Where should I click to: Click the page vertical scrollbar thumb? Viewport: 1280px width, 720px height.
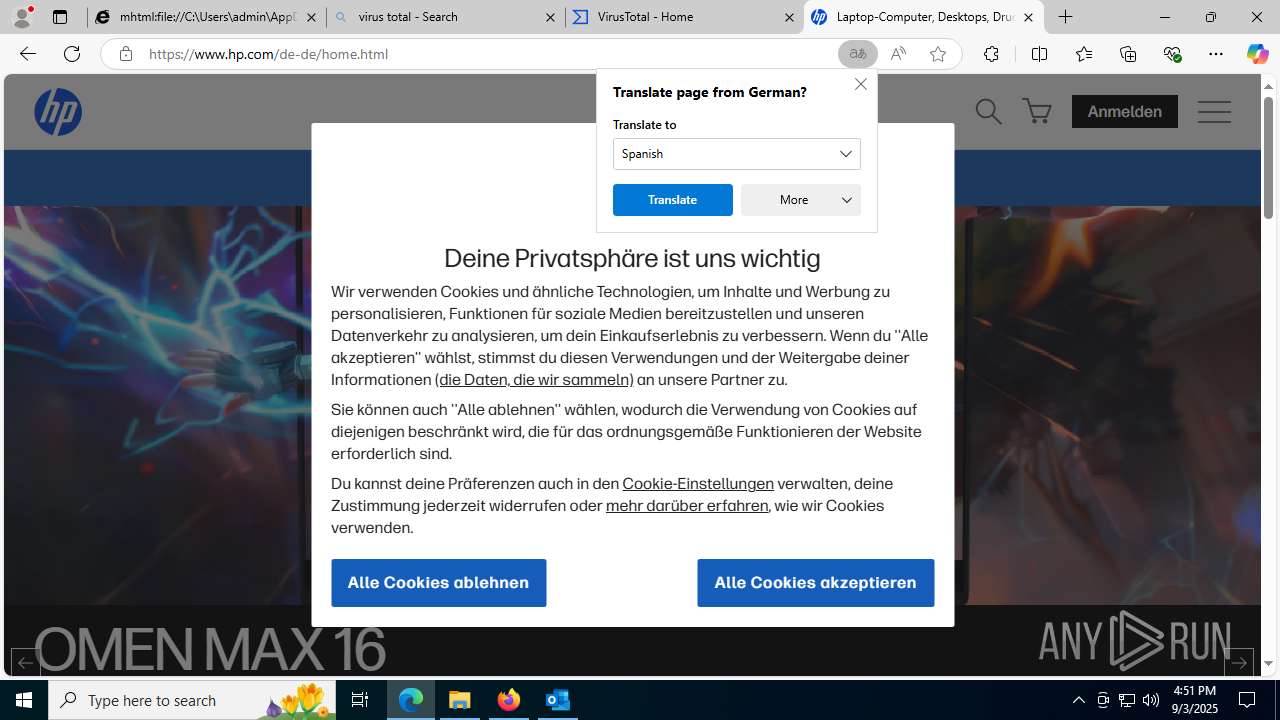[1268, 158]
